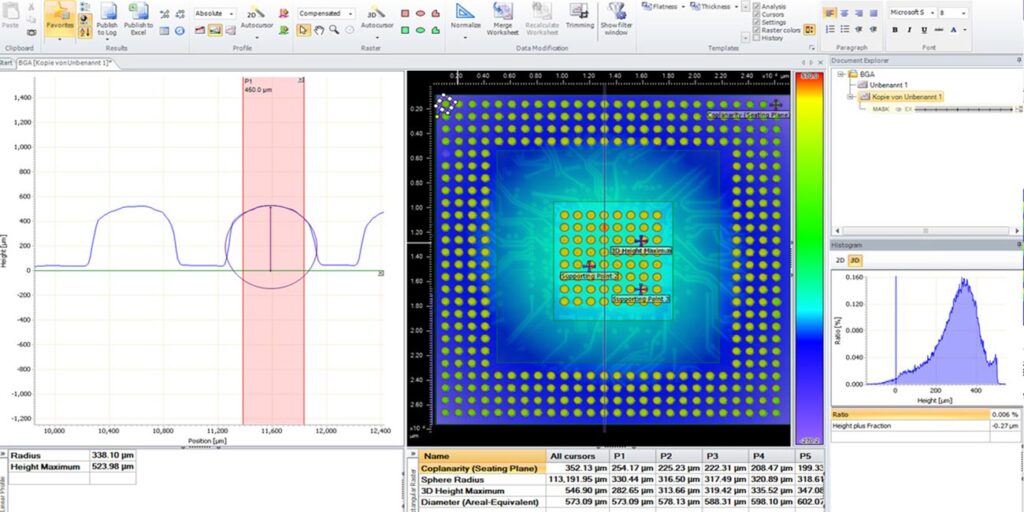Click the Bold formatting button
The height and width of the screenshot is (512, 1024).
pos(896,30)
